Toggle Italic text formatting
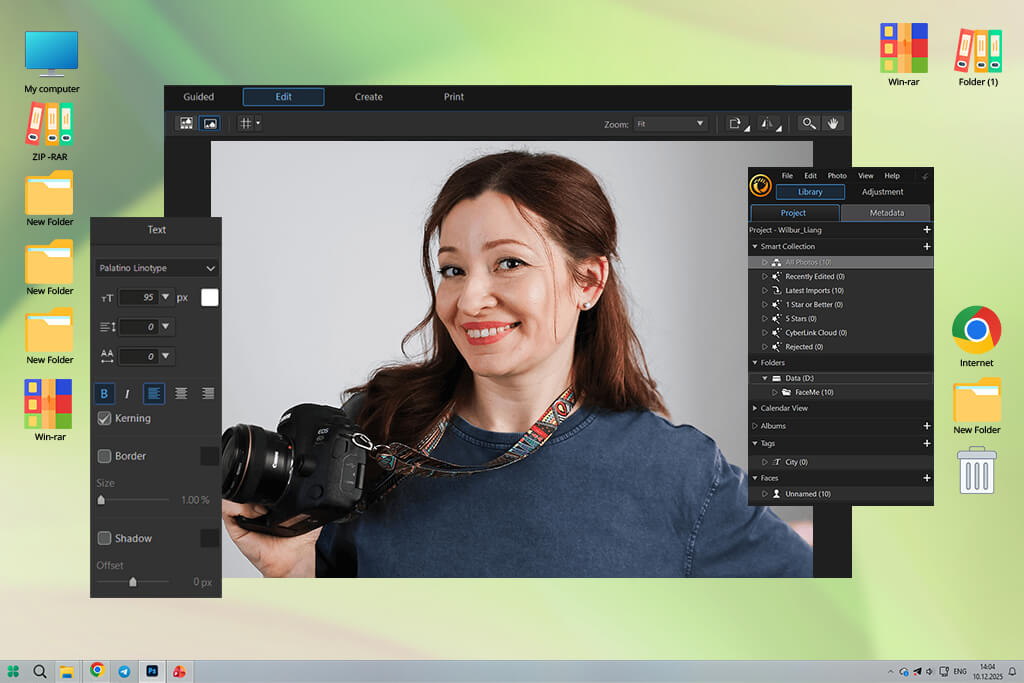The height and width of the screenshot is (683, 1024). click(127, 394)
